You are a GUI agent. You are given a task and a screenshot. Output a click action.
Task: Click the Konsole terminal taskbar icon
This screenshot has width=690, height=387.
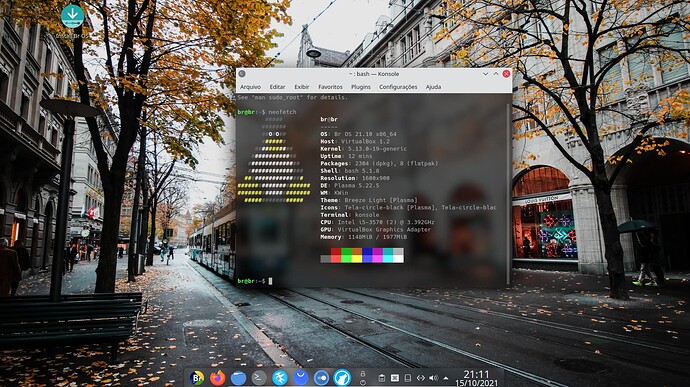click(x=259, y=378)
